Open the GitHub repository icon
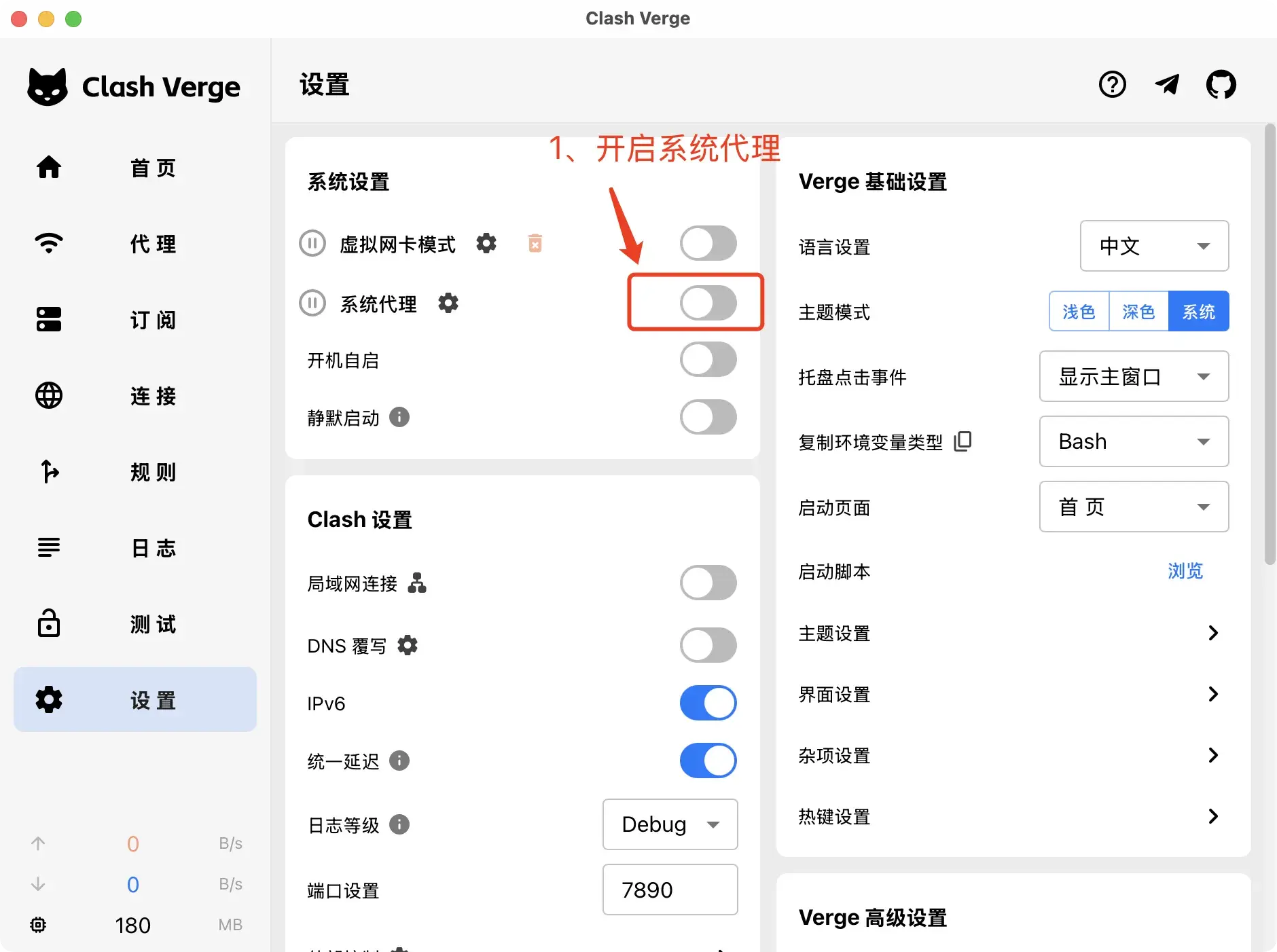The image size is (1277, 952). (x=1221, y=84)
